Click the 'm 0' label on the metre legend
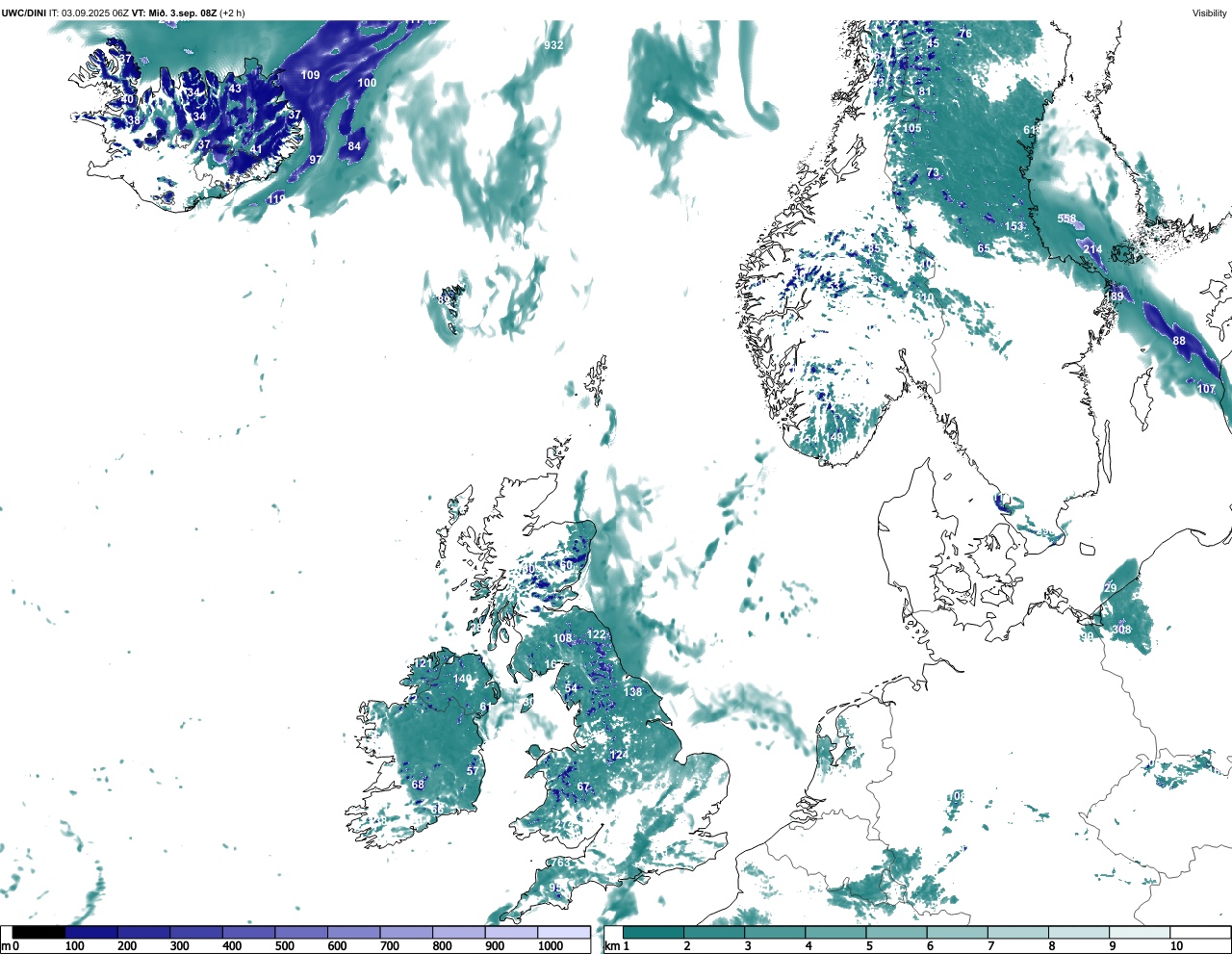This screenshot has height=954, width=1232. 10,946
